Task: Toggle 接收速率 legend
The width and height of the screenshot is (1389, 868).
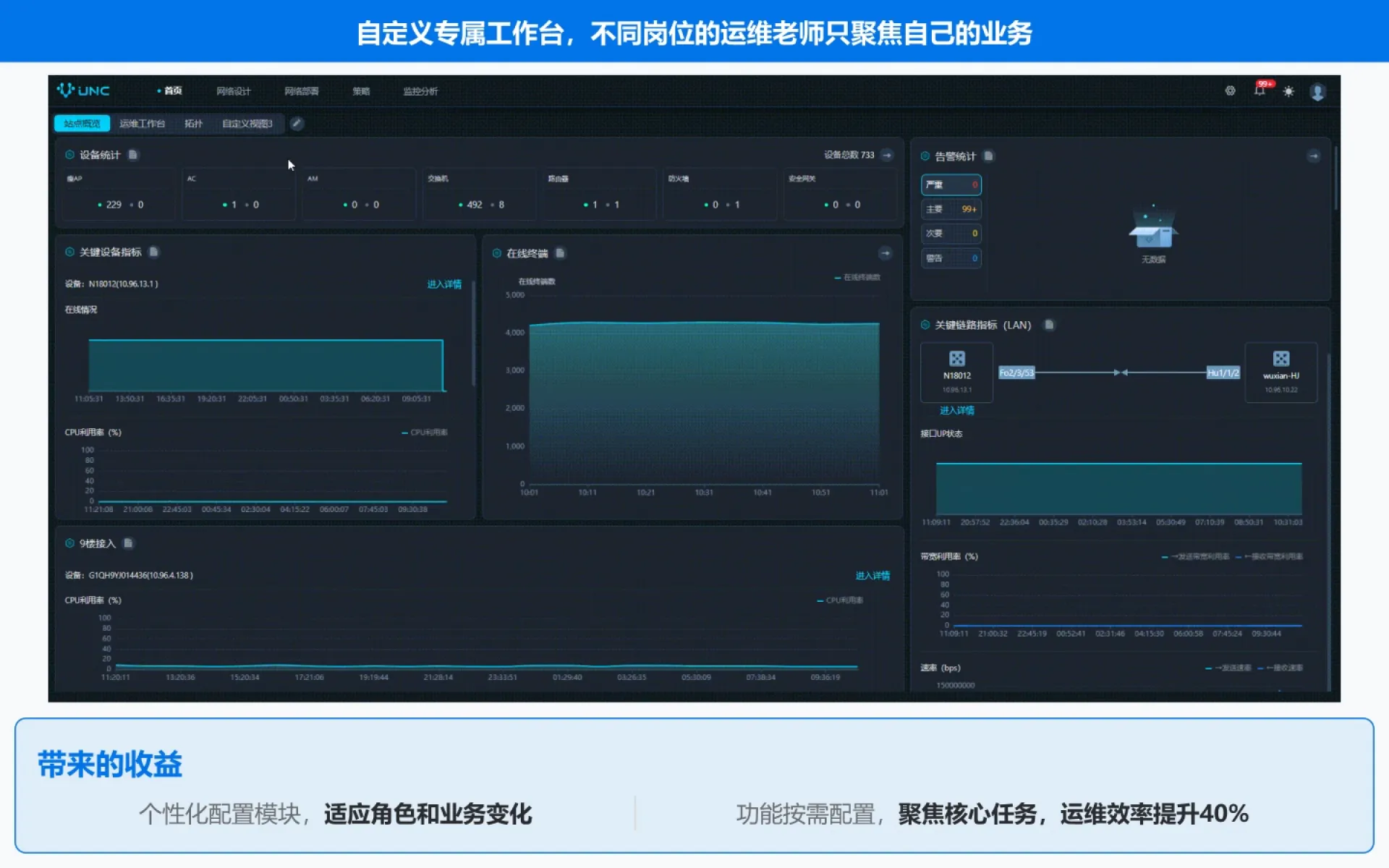Action: click(1280, 668)
